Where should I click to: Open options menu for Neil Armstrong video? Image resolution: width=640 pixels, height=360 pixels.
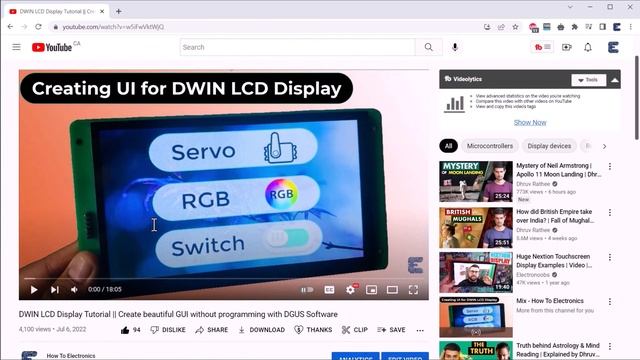[610, 167]
